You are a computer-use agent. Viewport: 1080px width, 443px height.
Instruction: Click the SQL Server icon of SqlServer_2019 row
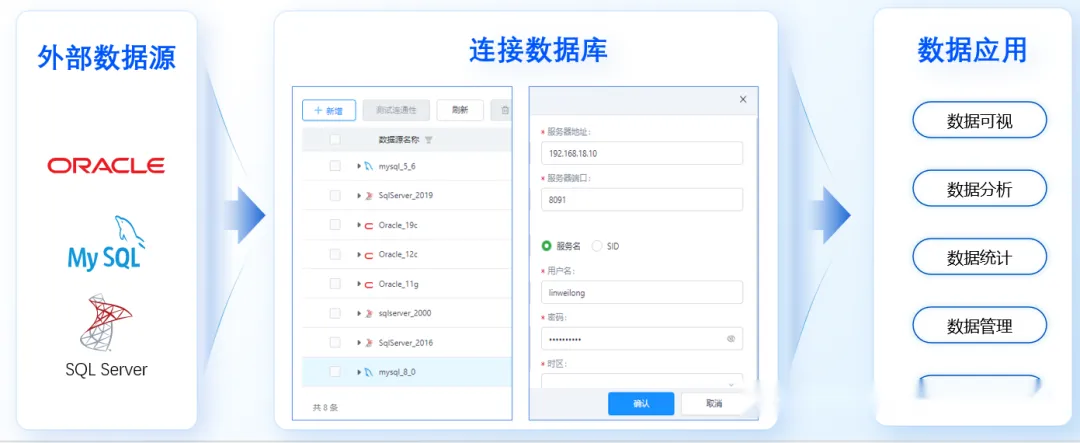click(x=369, y=196)
